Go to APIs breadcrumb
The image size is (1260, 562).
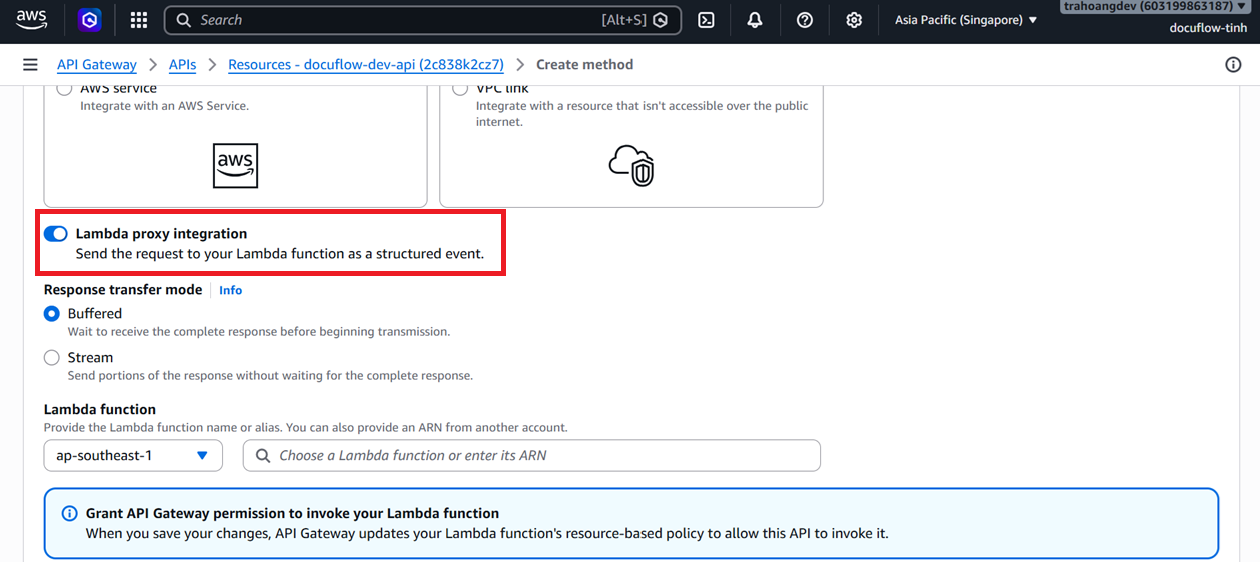tap(182, 64)
